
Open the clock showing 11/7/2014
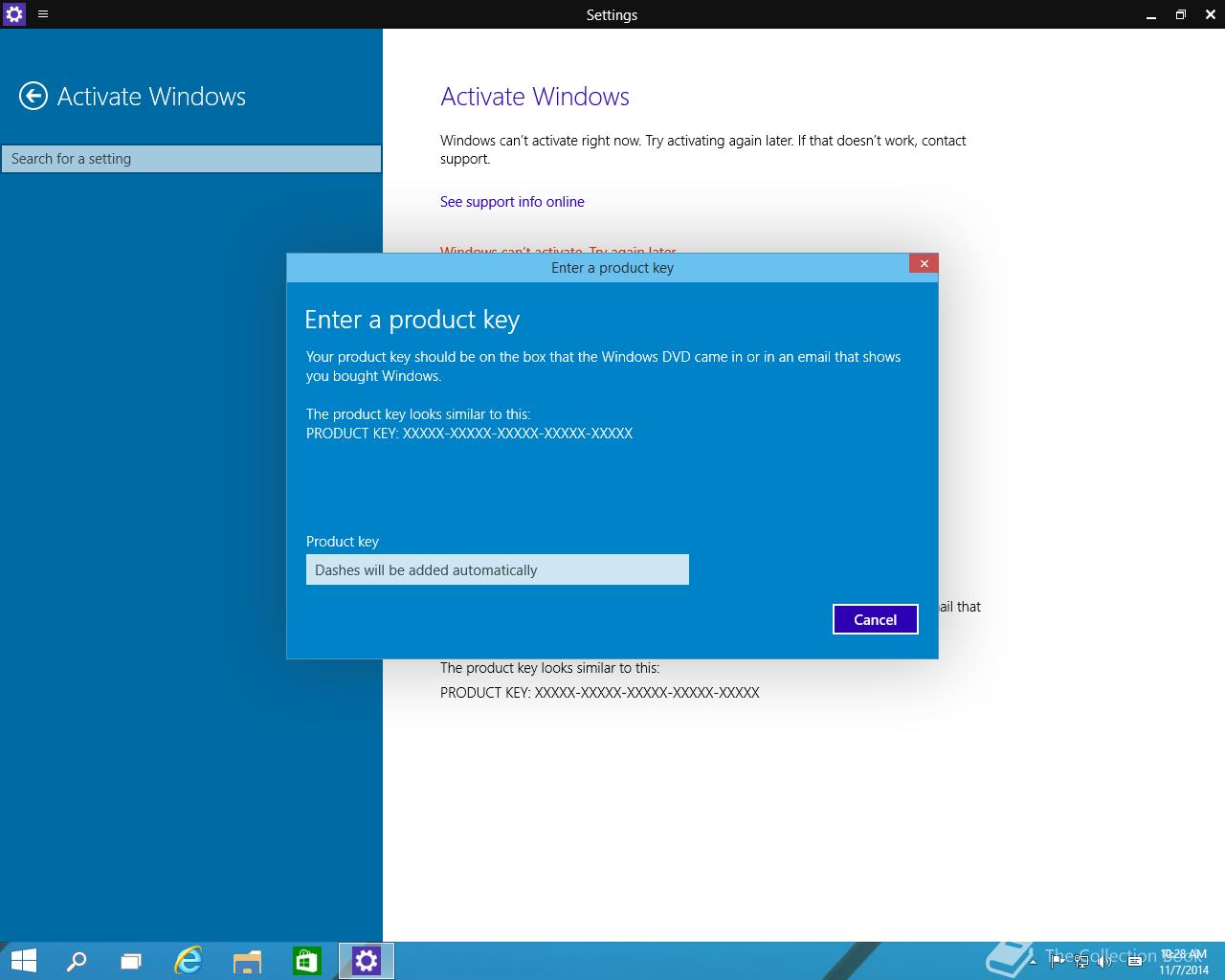click(1184, 962)
